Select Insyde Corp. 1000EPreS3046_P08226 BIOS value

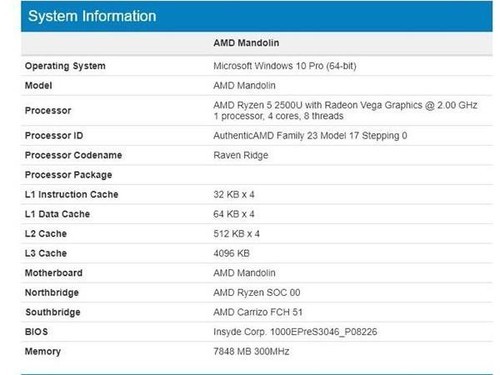coord(295,332)
